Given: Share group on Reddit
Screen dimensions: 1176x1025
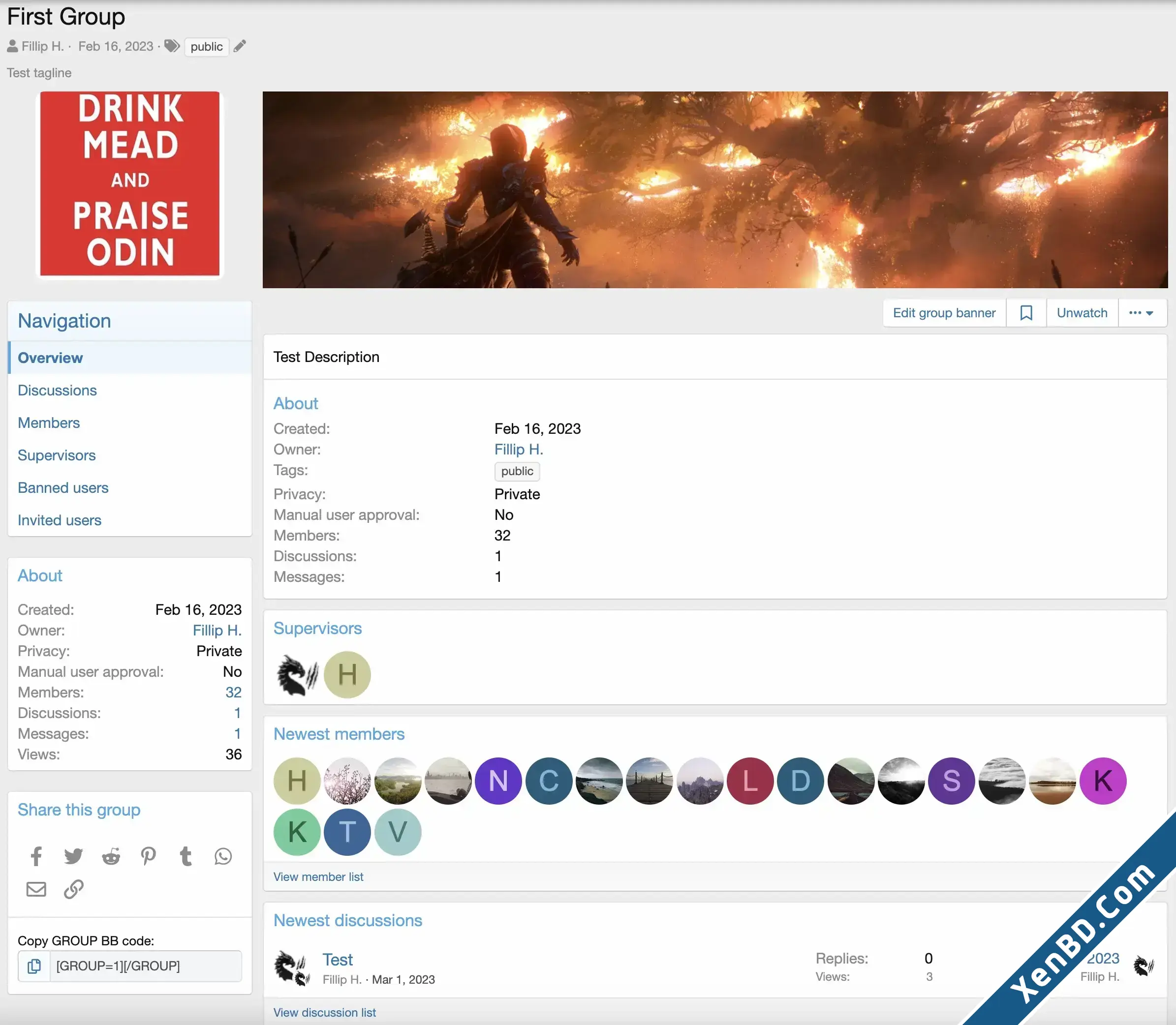Looking at the screenshot, I should point(111,856).
